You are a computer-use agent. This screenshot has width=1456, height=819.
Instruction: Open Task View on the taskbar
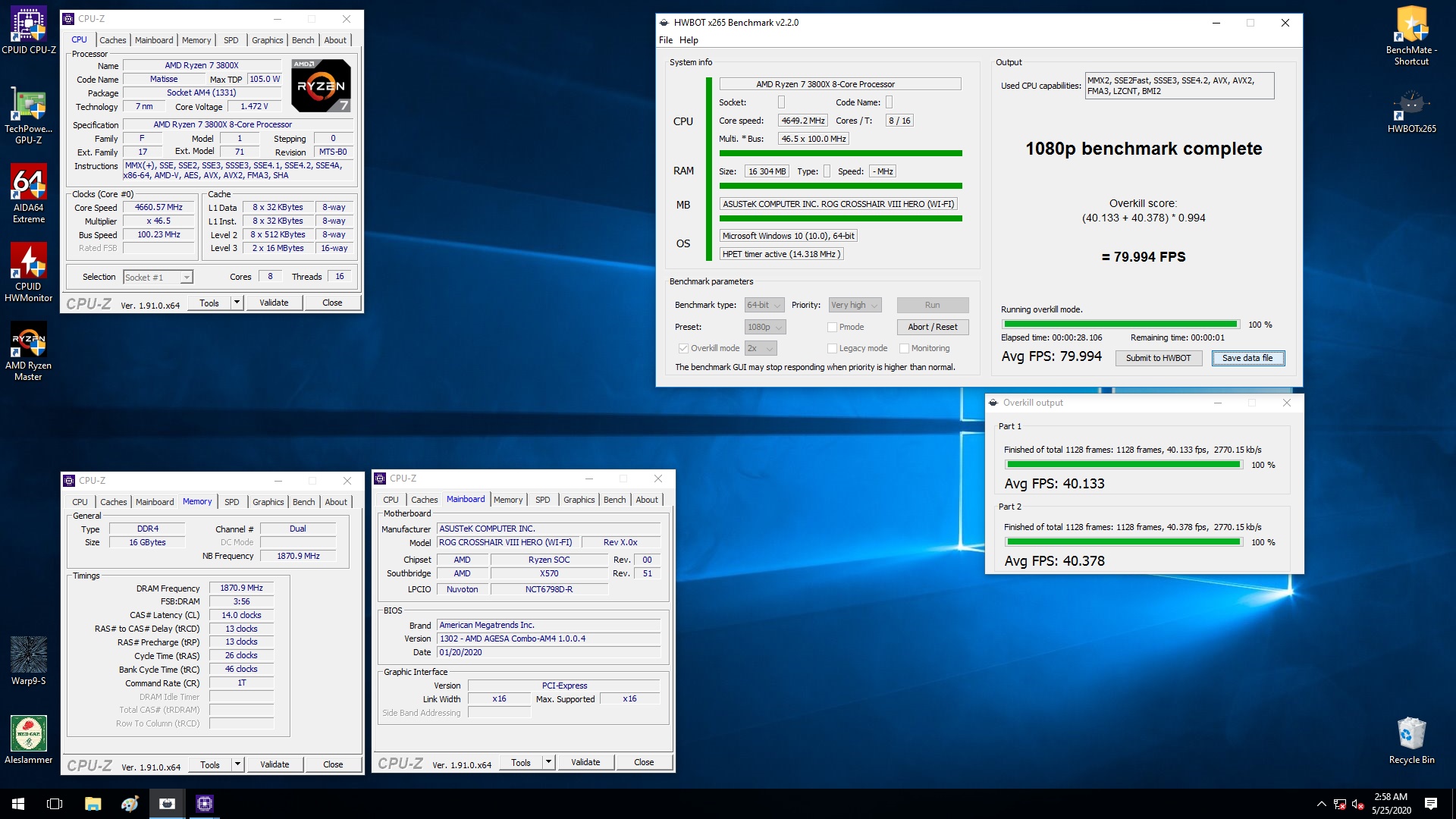click(55, 804)
